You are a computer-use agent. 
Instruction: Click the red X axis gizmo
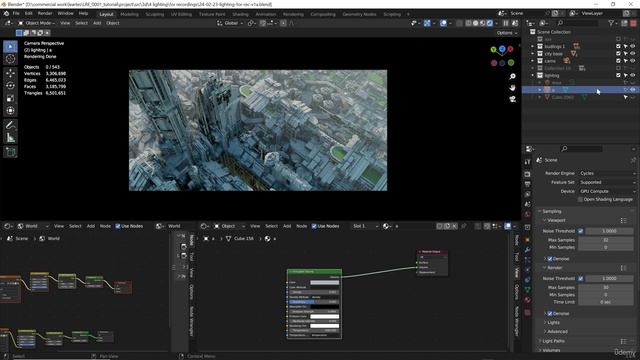coord(510,49)
